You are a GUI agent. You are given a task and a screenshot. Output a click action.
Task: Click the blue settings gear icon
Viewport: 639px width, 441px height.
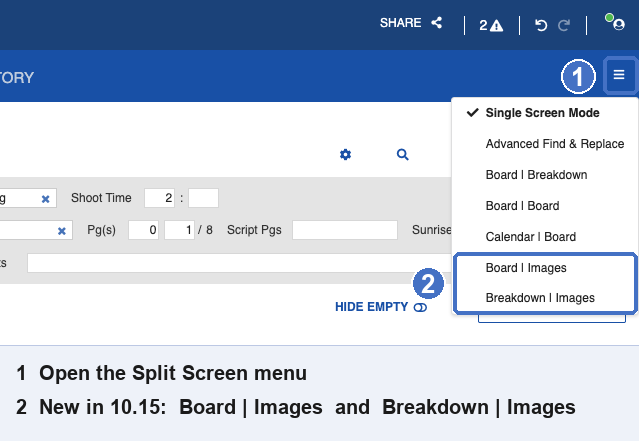[x=345, y=154]
